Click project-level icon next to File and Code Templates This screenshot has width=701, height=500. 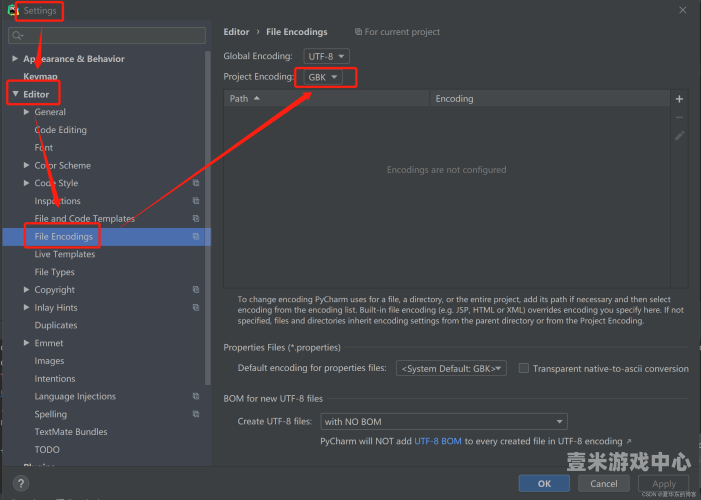(196, 218)
